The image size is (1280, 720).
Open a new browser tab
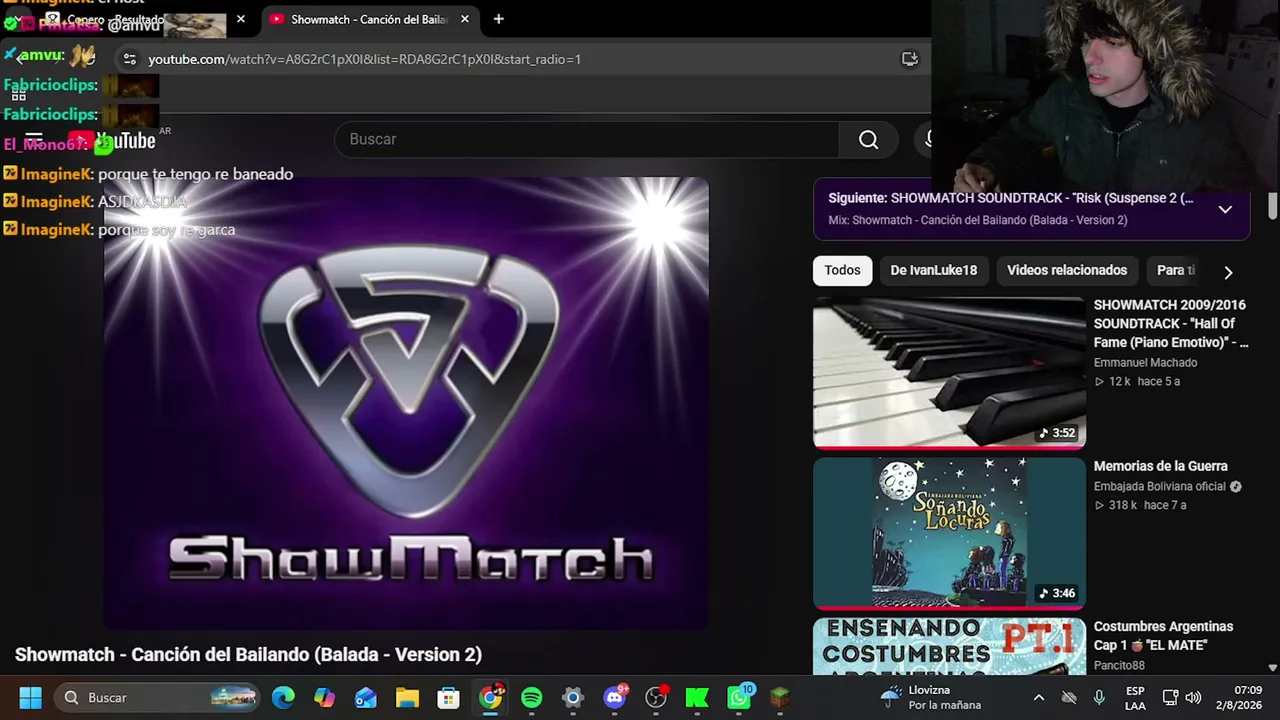[x=498, y=19]
